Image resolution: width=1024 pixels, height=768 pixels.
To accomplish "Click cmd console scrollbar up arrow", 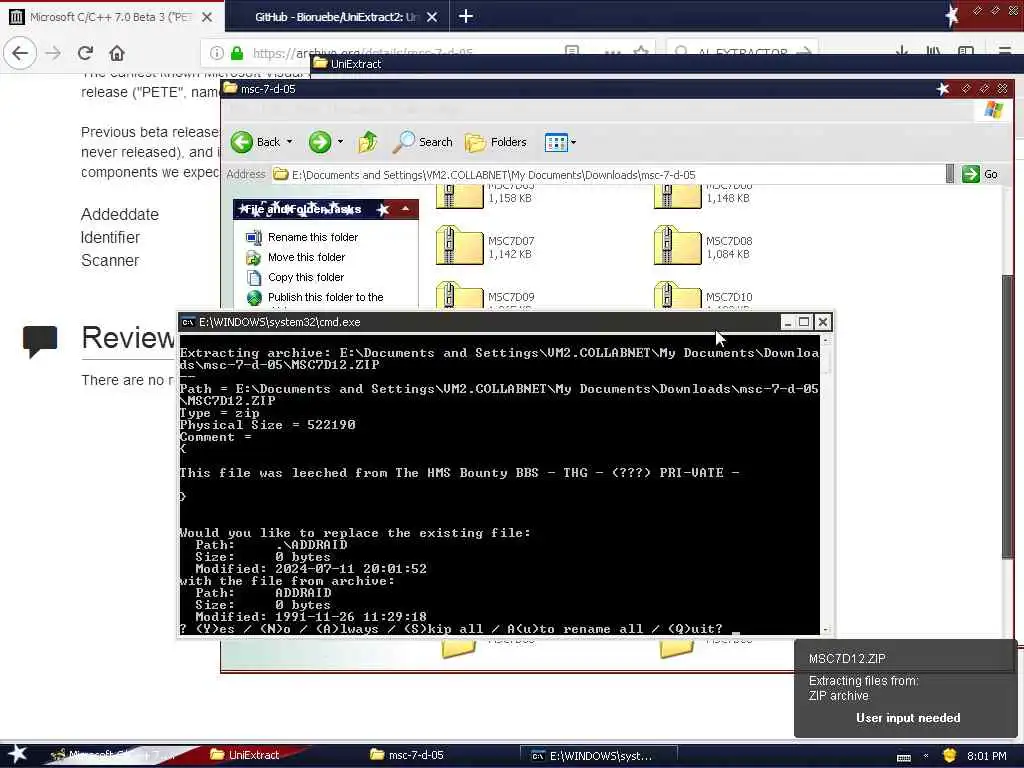I will click(826, 340).
